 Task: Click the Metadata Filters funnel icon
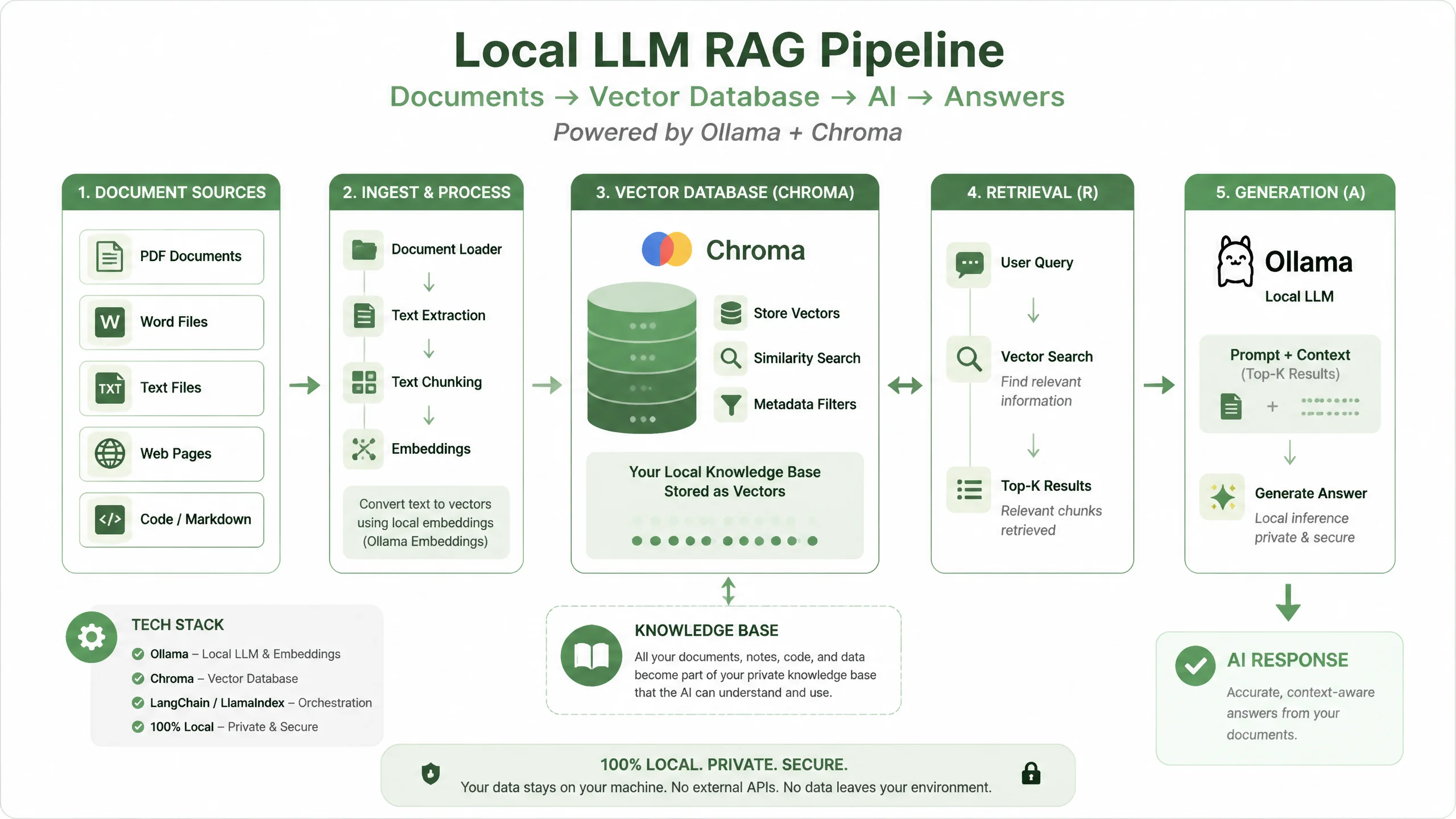coord(731,404)
